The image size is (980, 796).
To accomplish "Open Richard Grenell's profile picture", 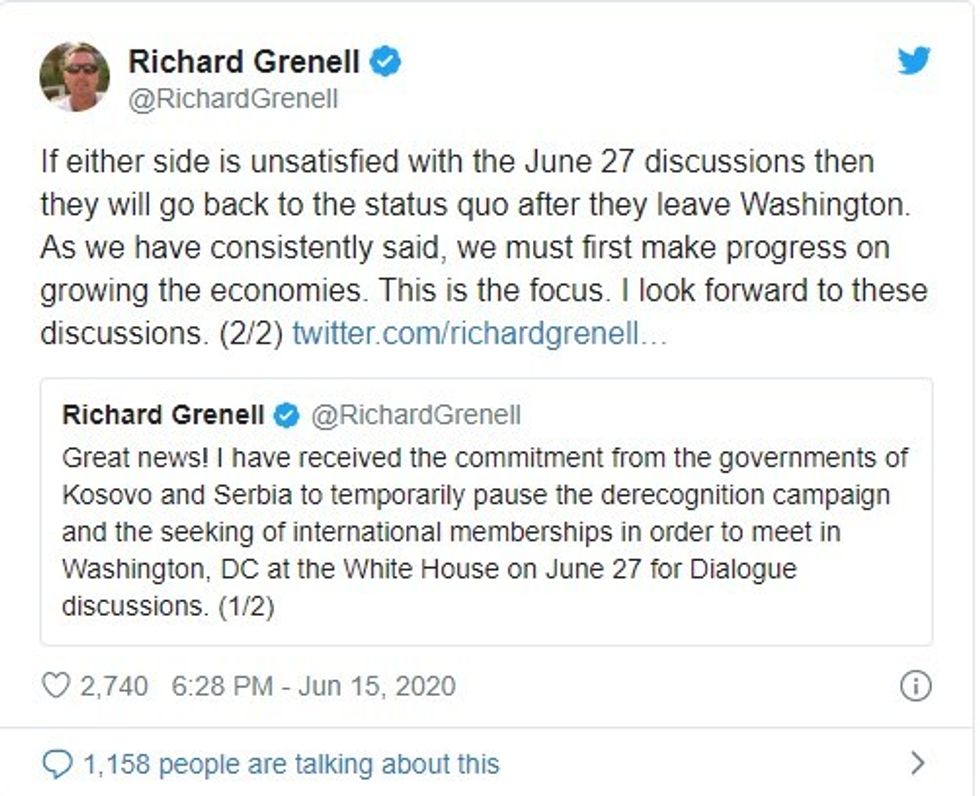I will [x=75, y=76].
